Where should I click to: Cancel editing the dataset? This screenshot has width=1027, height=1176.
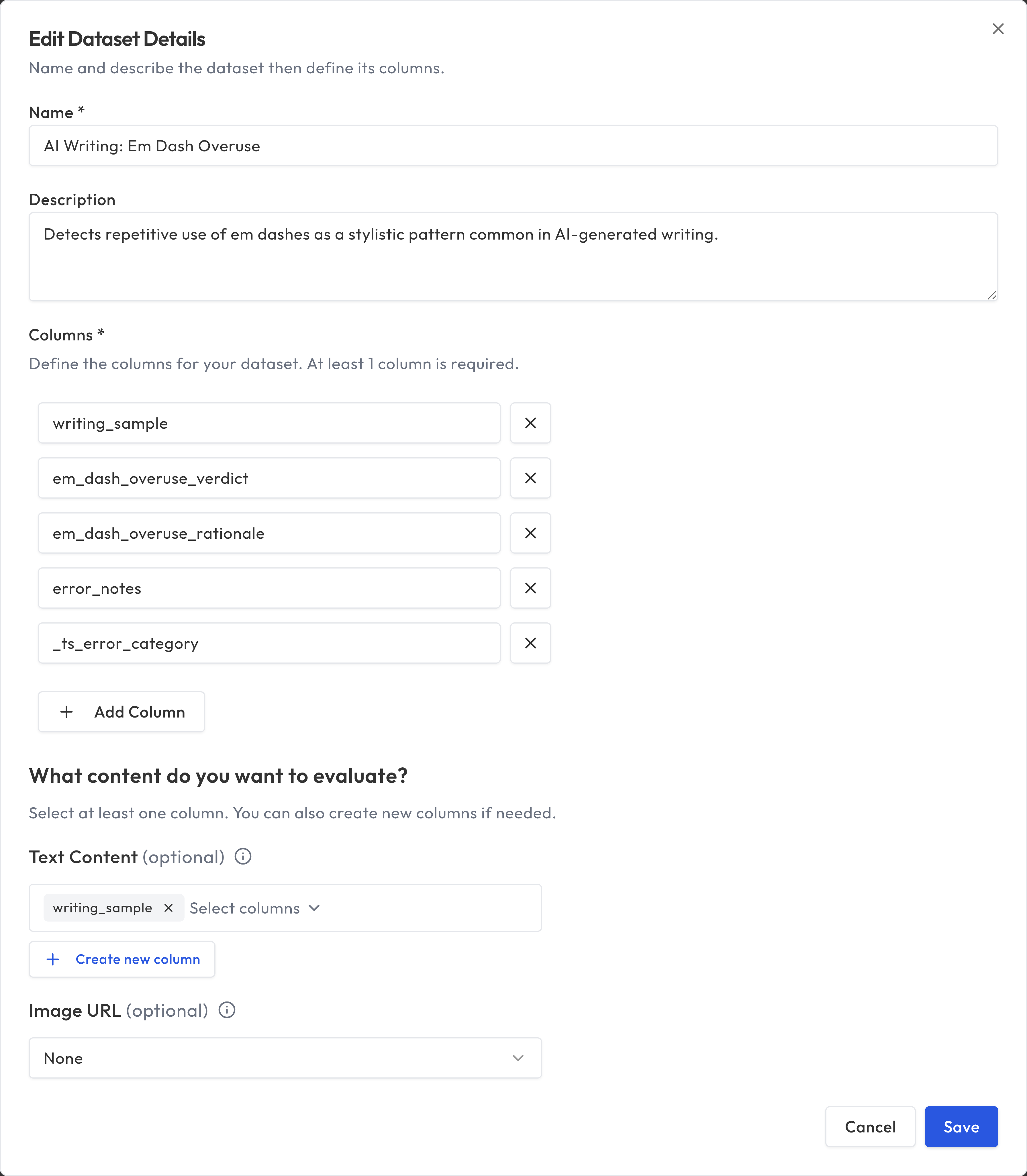(x=870, y=1127)
